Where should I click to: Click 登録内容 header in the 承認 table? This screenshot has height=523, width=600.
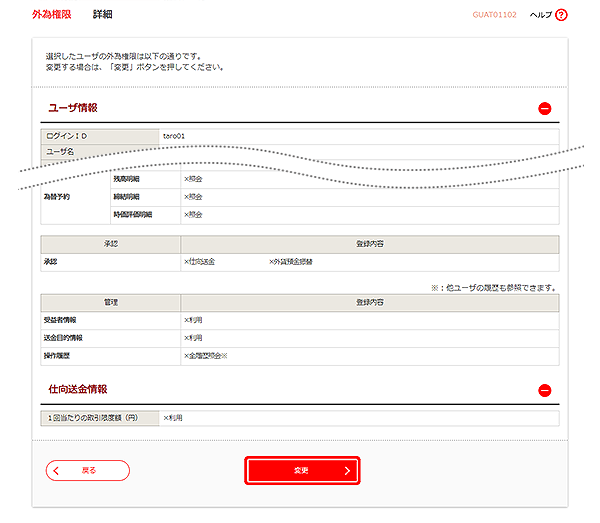[x=370, y=244]
